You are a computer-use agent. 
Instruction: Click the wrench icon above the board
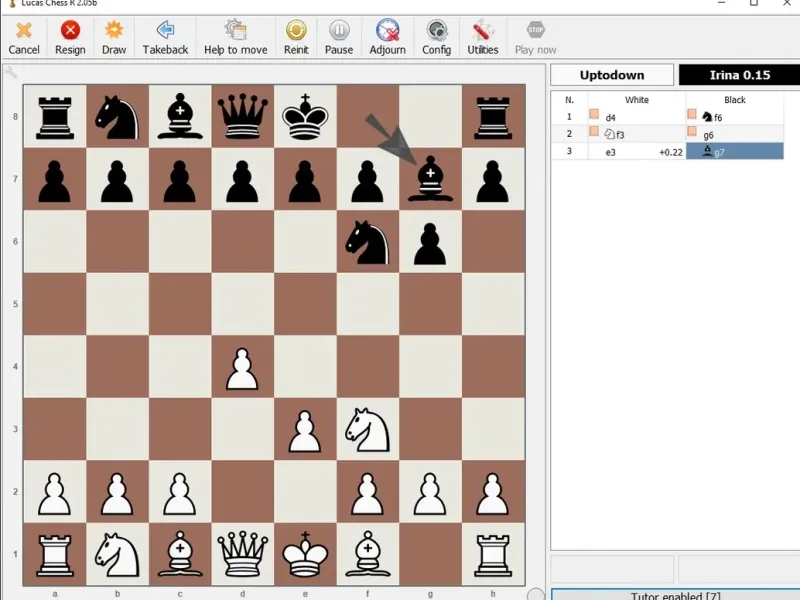(10, 73)
